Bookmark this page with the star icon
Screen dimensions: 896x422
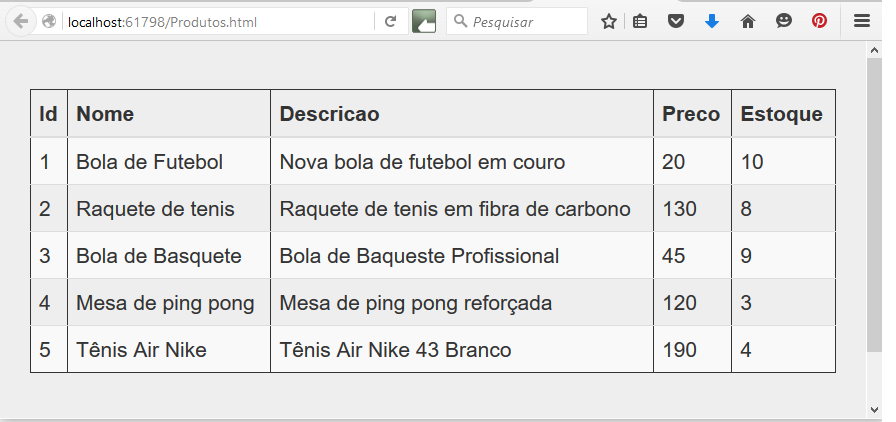coord(609,22)
